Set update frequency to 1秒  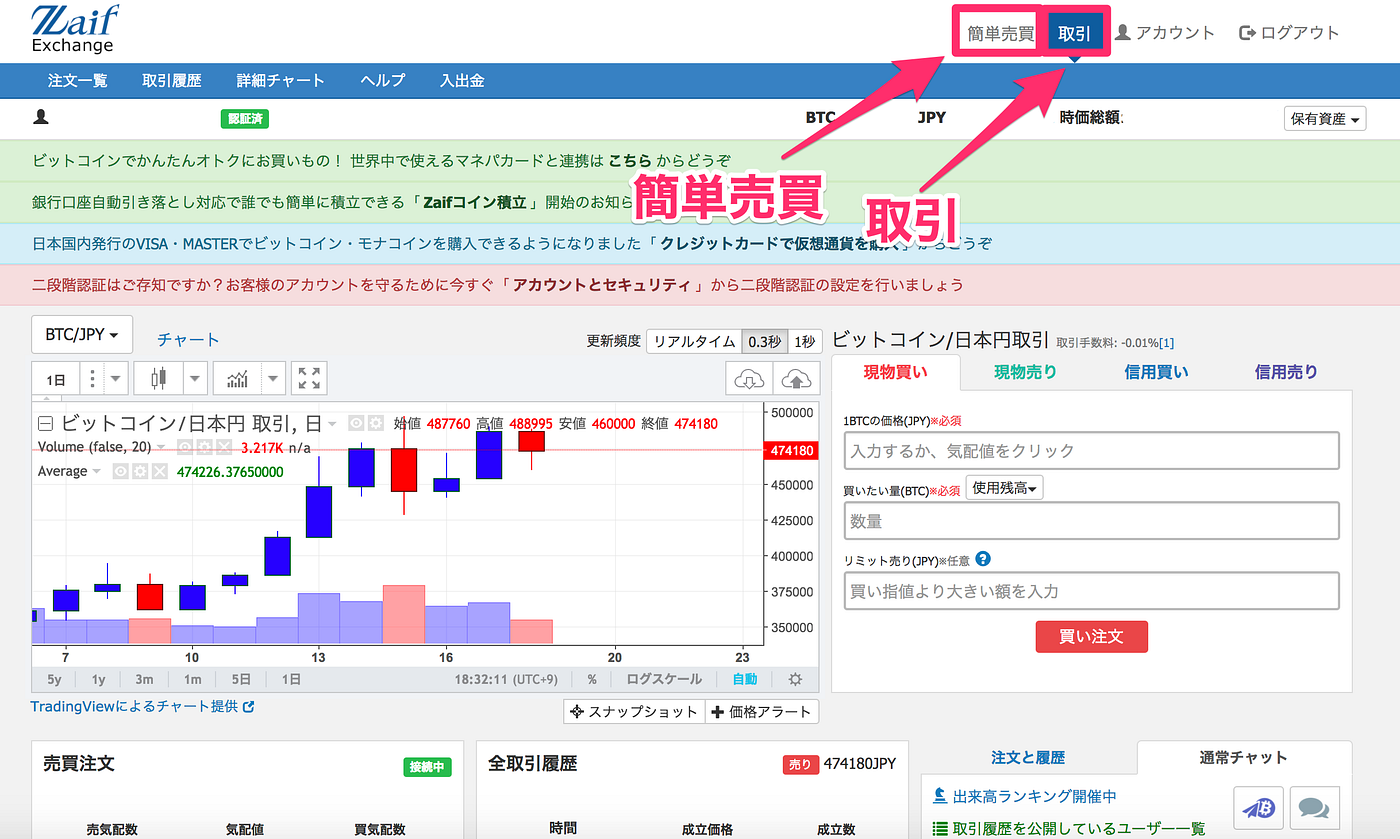click(803, 341)
